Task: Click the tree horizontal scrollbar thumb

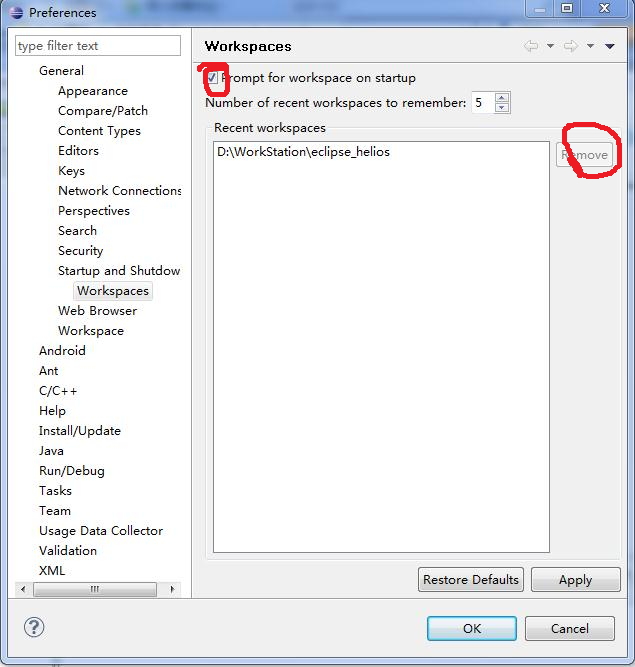Action: click(95, 589)
